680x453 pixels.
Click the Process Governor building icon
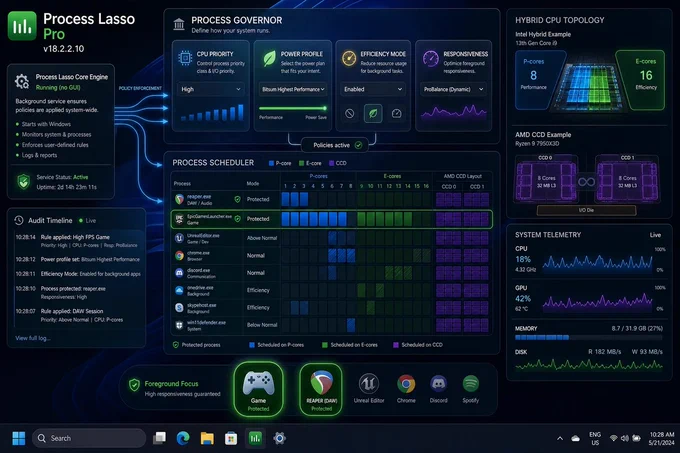pos(179,24)
